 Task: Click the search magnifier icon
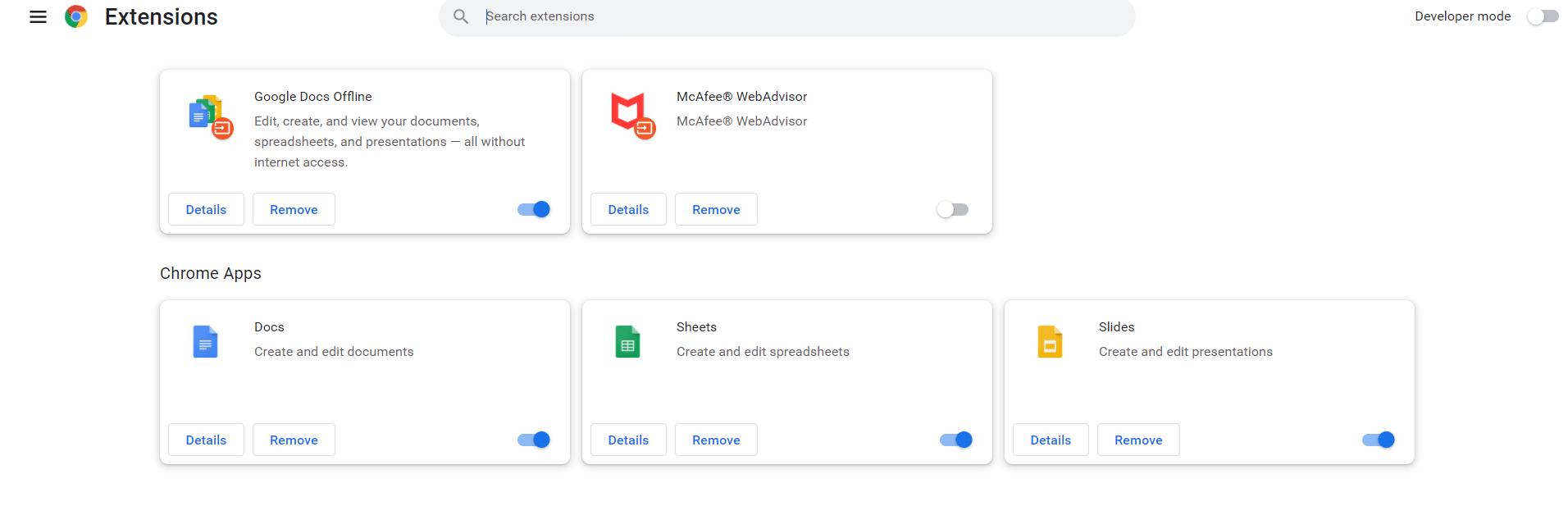point(461,16)
